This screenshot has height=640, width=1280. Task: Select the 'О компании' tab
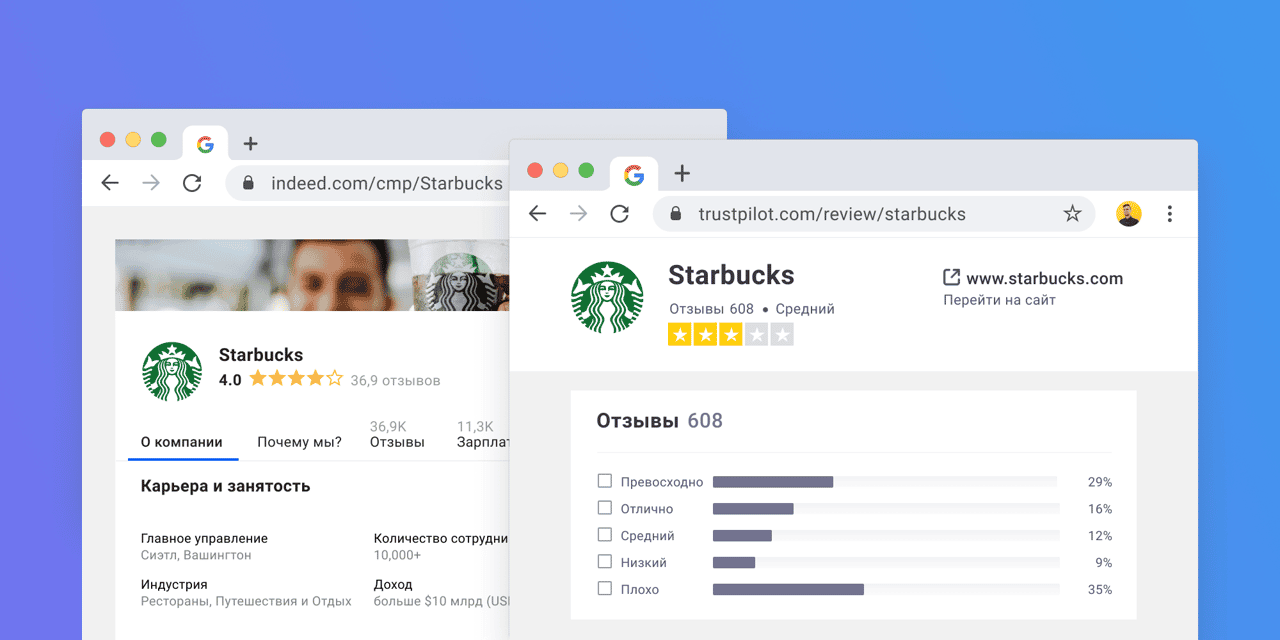pyautogui.click(x=182, y=442)
